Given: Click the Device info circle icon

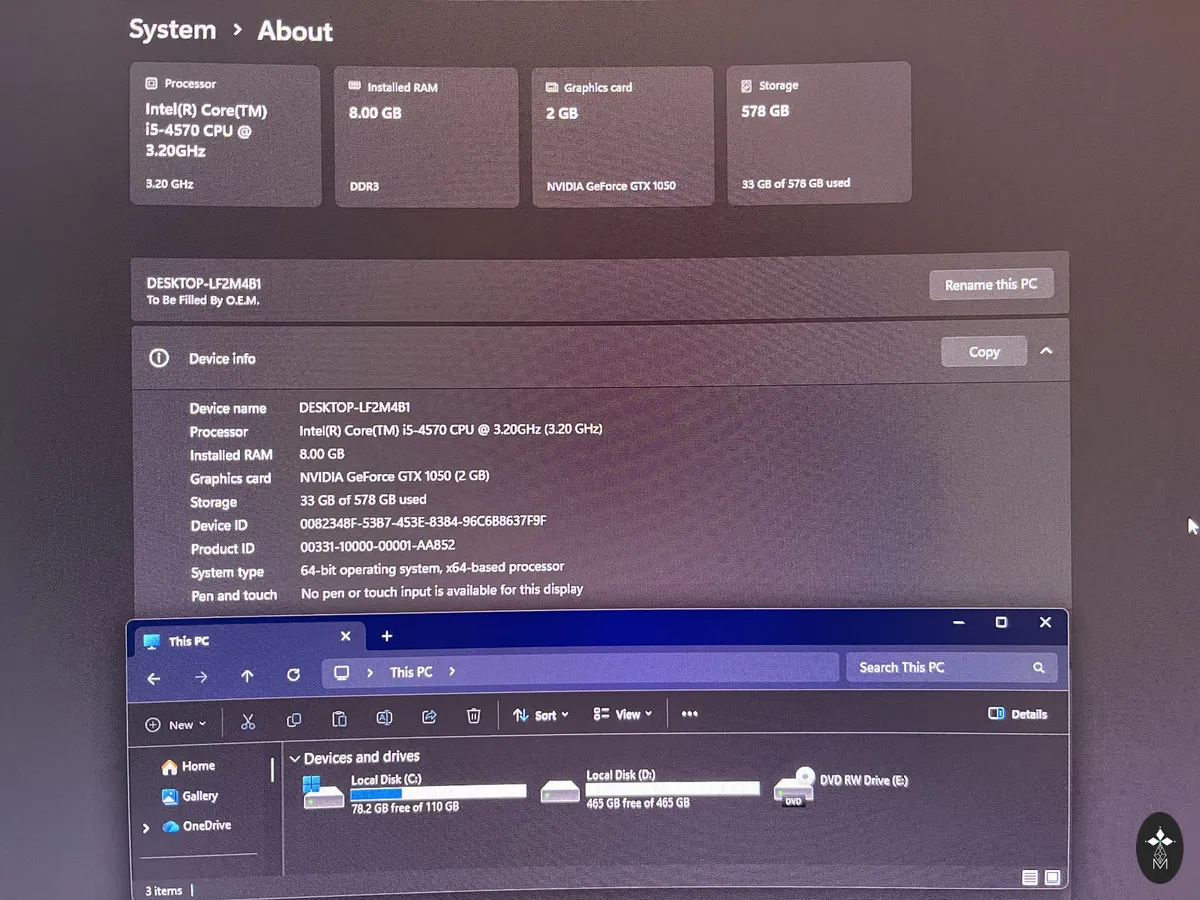Looking at the screenshot, I should 159,358.
